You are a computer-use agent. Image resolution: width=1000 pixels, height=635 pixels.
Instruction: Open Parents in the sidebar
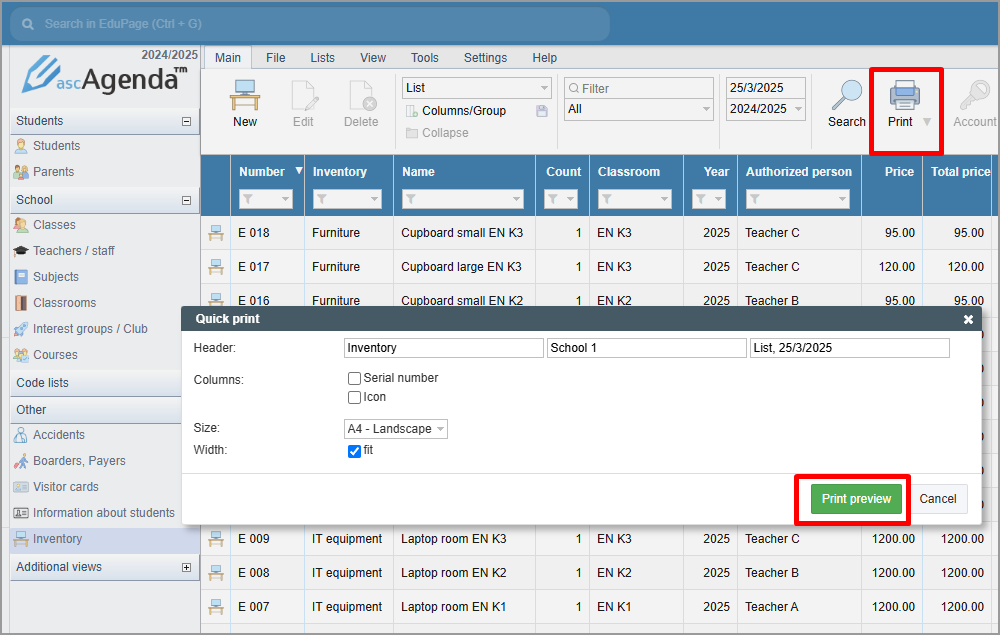(54, 172)
